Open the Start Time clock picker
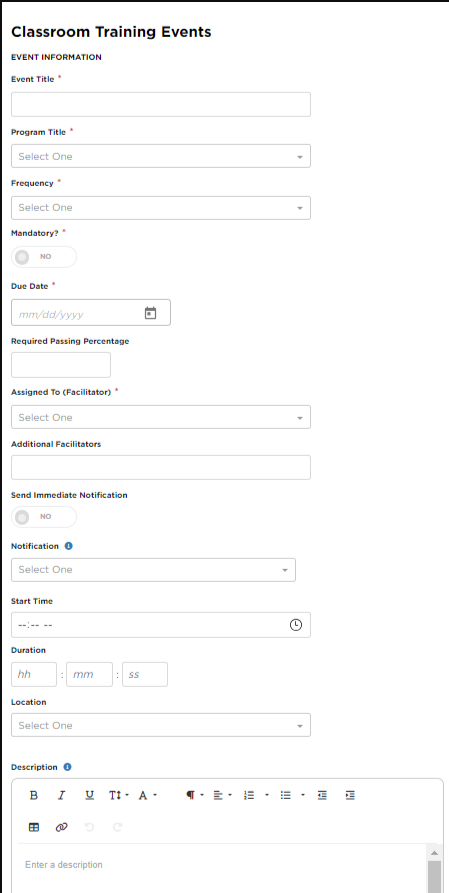The image size is (449, 893). [296, 625]
